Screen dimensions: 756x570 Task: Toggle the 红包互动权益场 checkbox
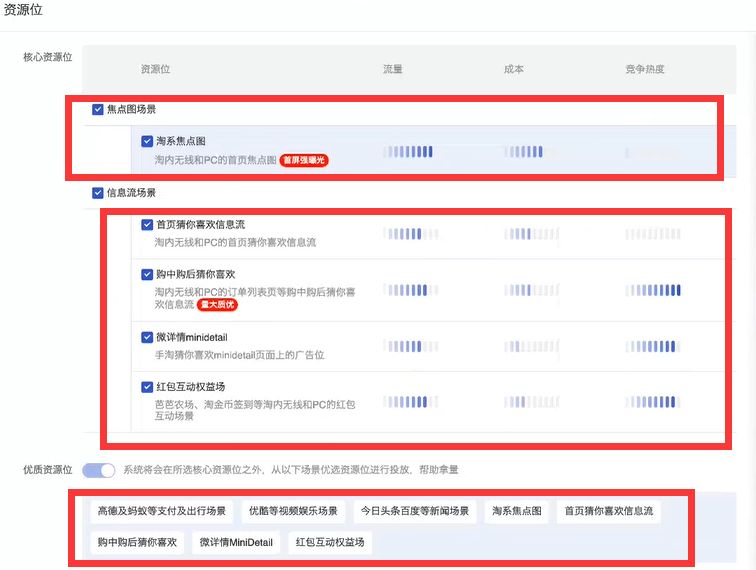[147, 387]
